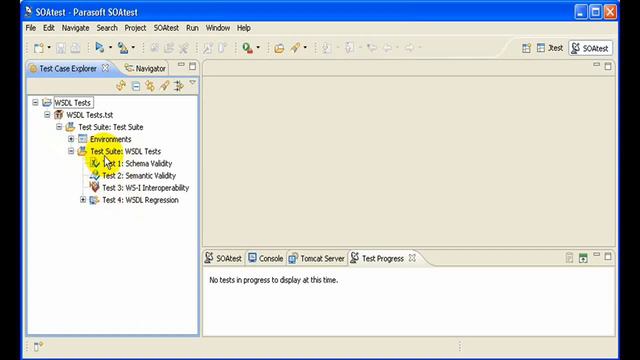Screen dimensions: 640x360
Task: Click the Print icon in main toolbar
Action: click(x=76, y=48)
